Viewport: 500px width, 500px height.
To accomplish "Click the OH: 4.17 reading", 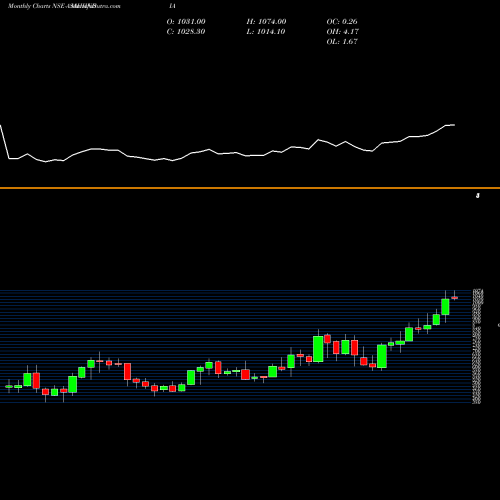I will point(343,32).
